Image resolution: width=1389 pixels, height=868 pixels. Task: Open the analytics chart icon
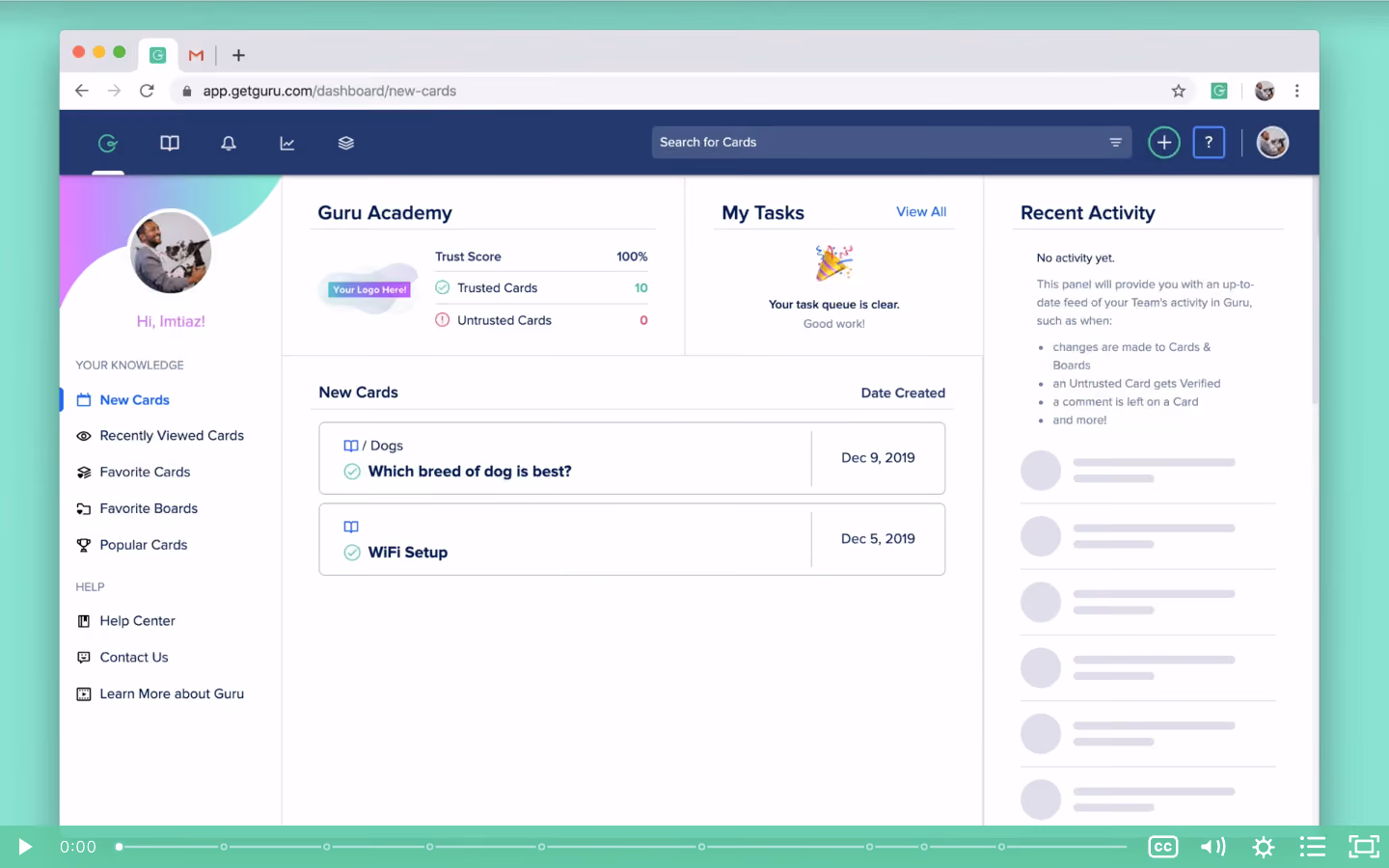(x=287, y=143)
